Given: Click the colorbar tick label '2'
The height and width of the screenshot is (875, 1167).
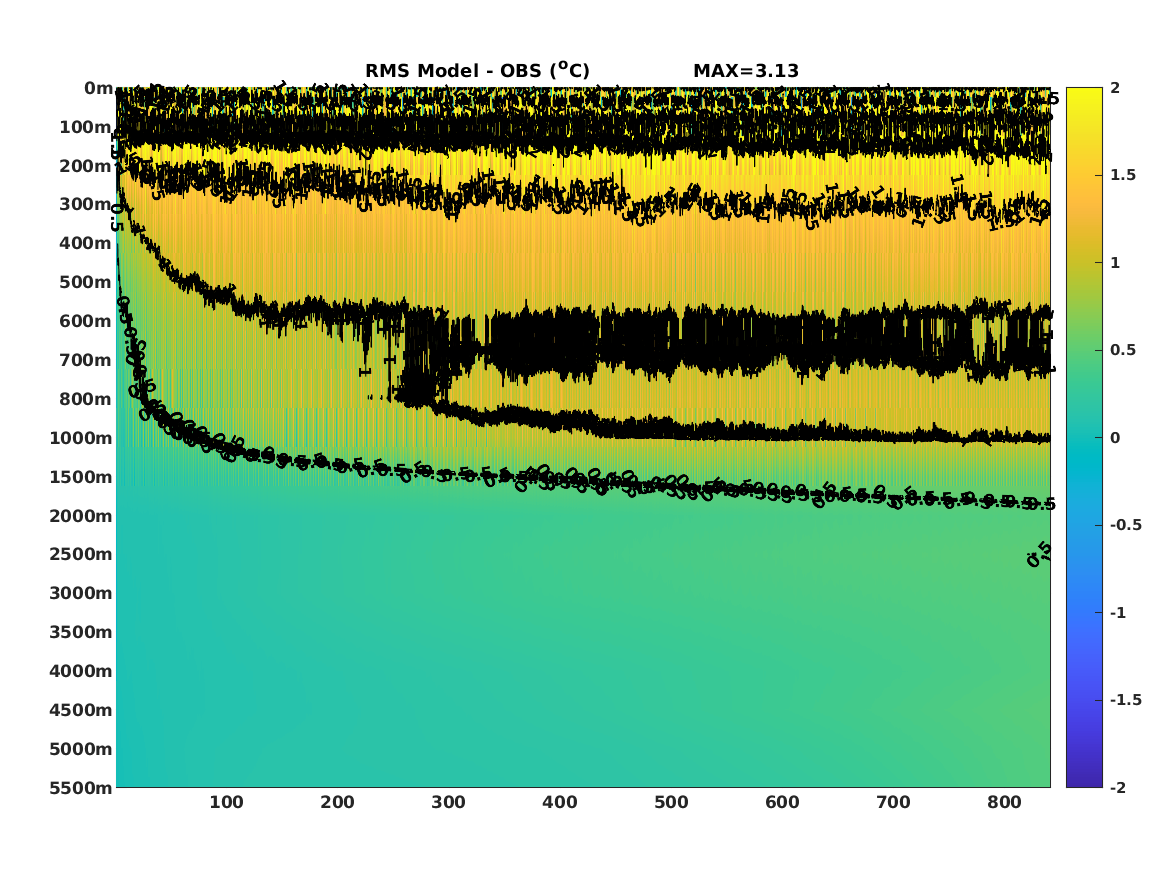Looking at the screenshot, I should click(1115, 88).
